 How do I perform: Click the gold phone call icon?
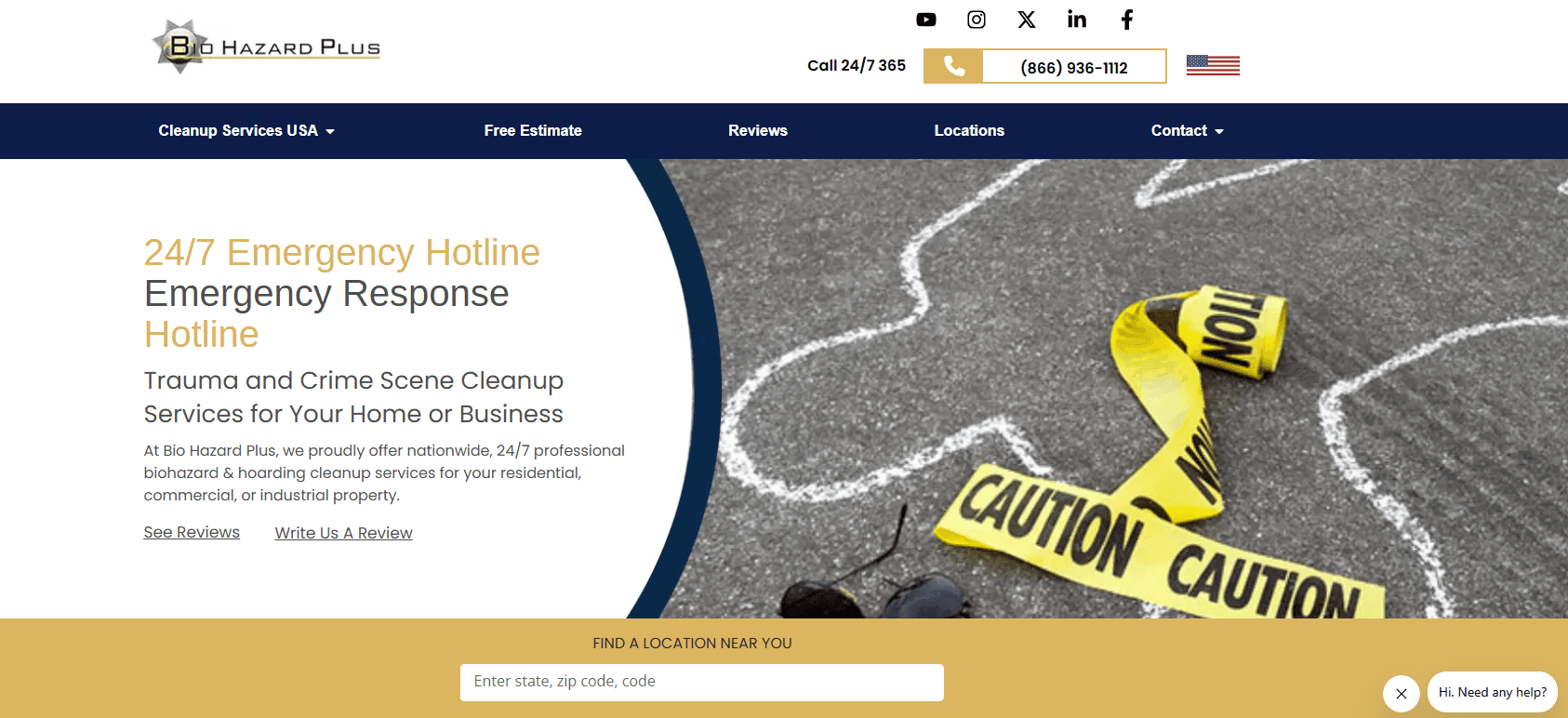click(x=953, y=66)
